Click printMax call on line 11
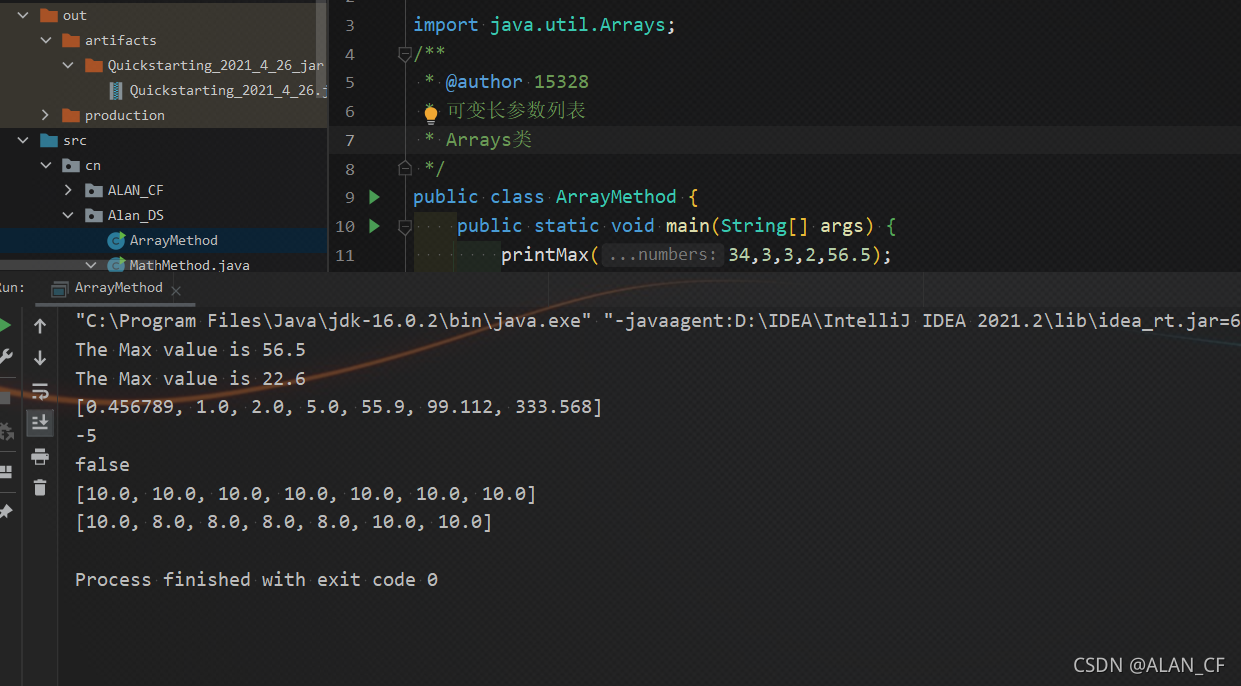The image size is (1241, 686). click(x=696, y=255)
